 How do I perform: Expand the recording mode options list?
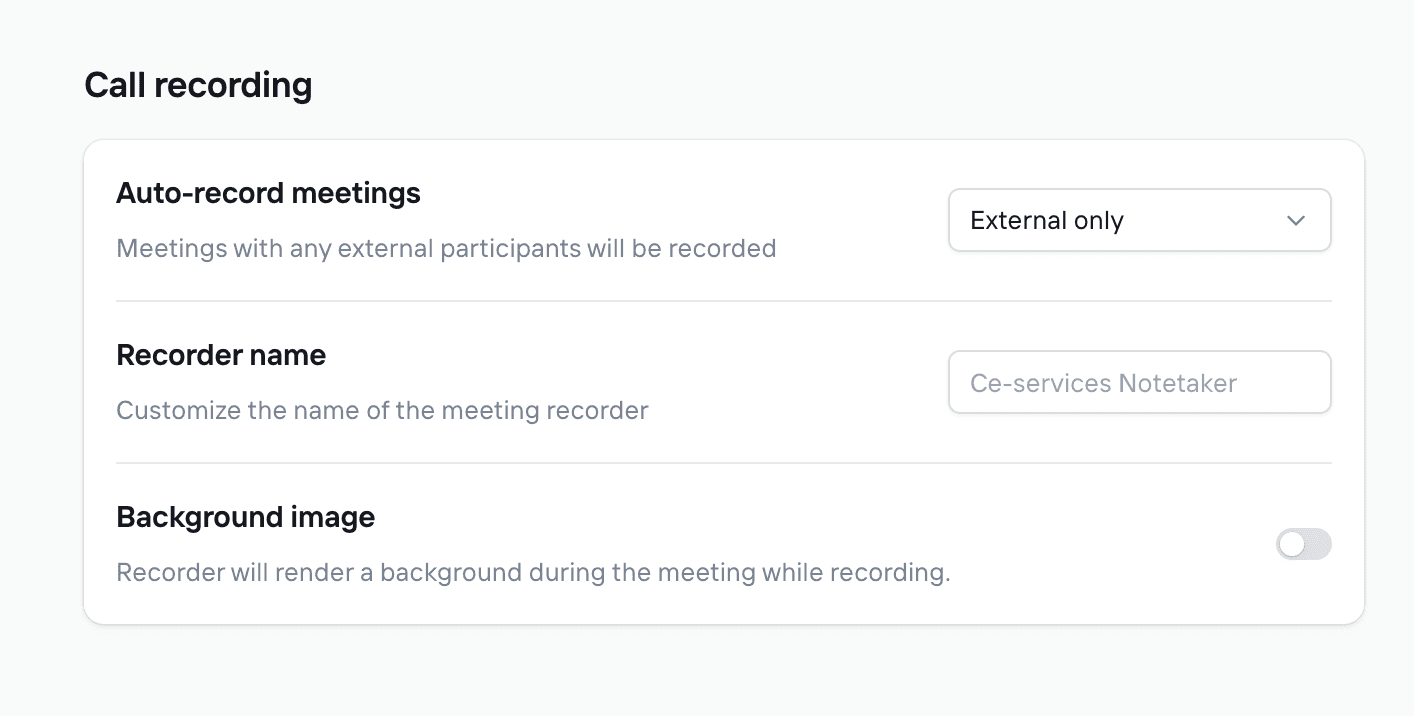click(1139, 220)
